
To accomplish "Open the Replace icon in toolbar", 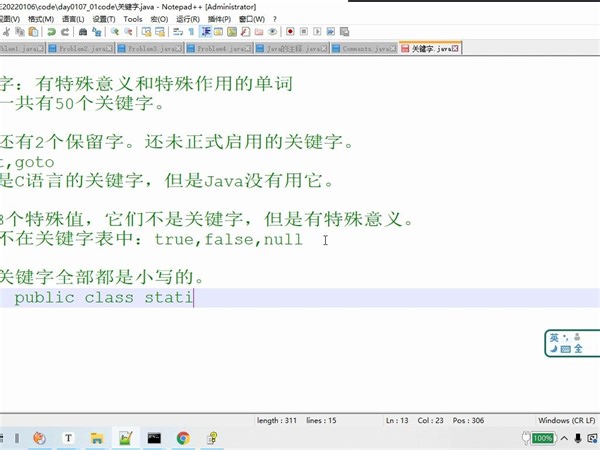I will (x=96, y=32).
